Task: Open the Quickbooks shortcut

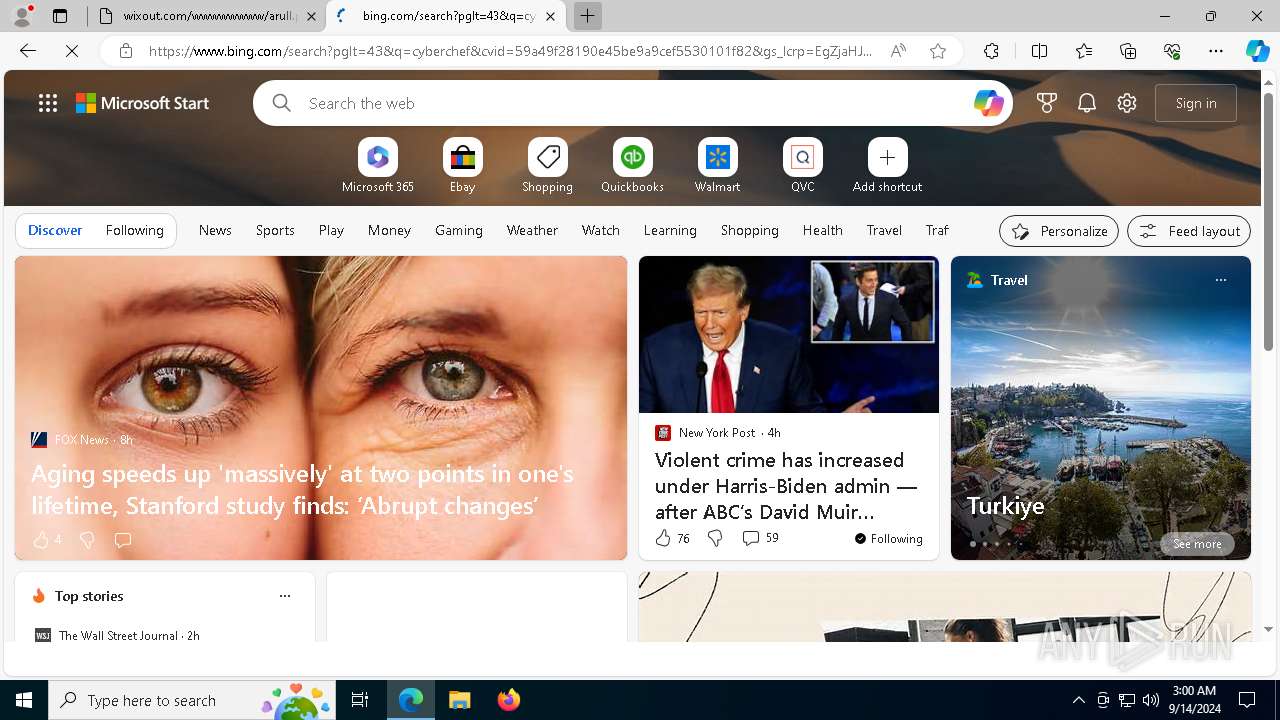Action: point(632,166)
